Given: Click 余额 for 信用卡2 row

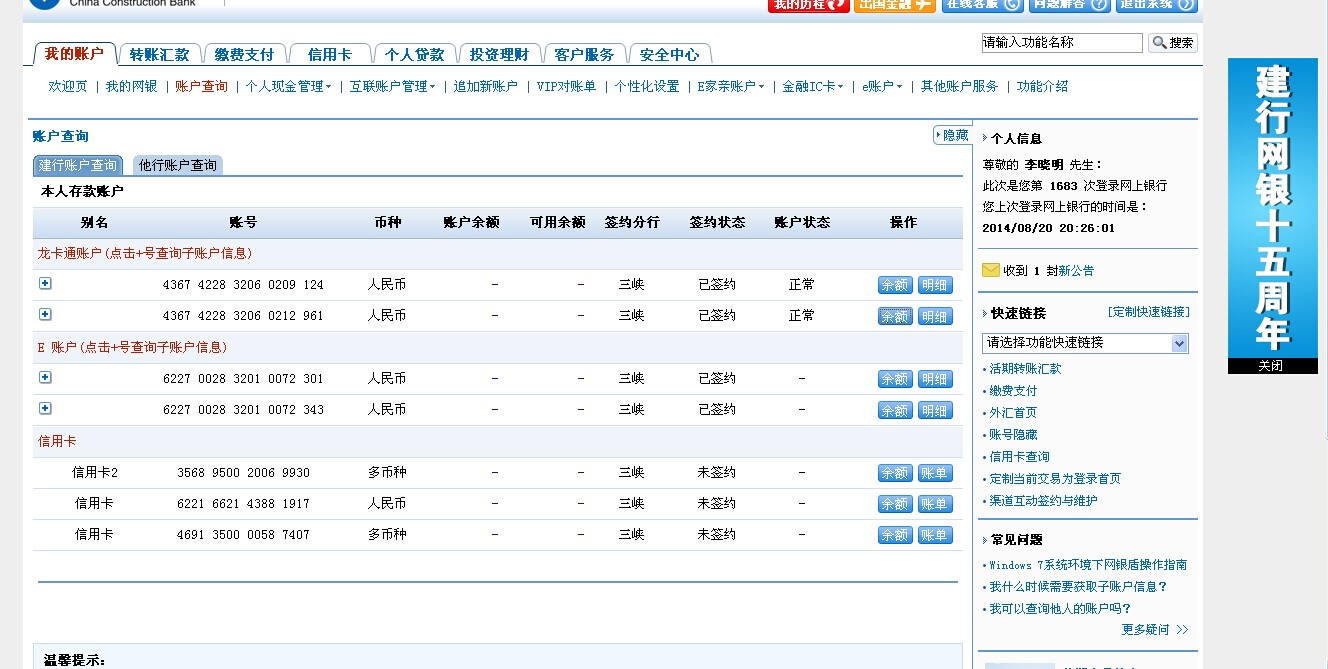Looking at the screenshot, I should click(x=894, y=473).
